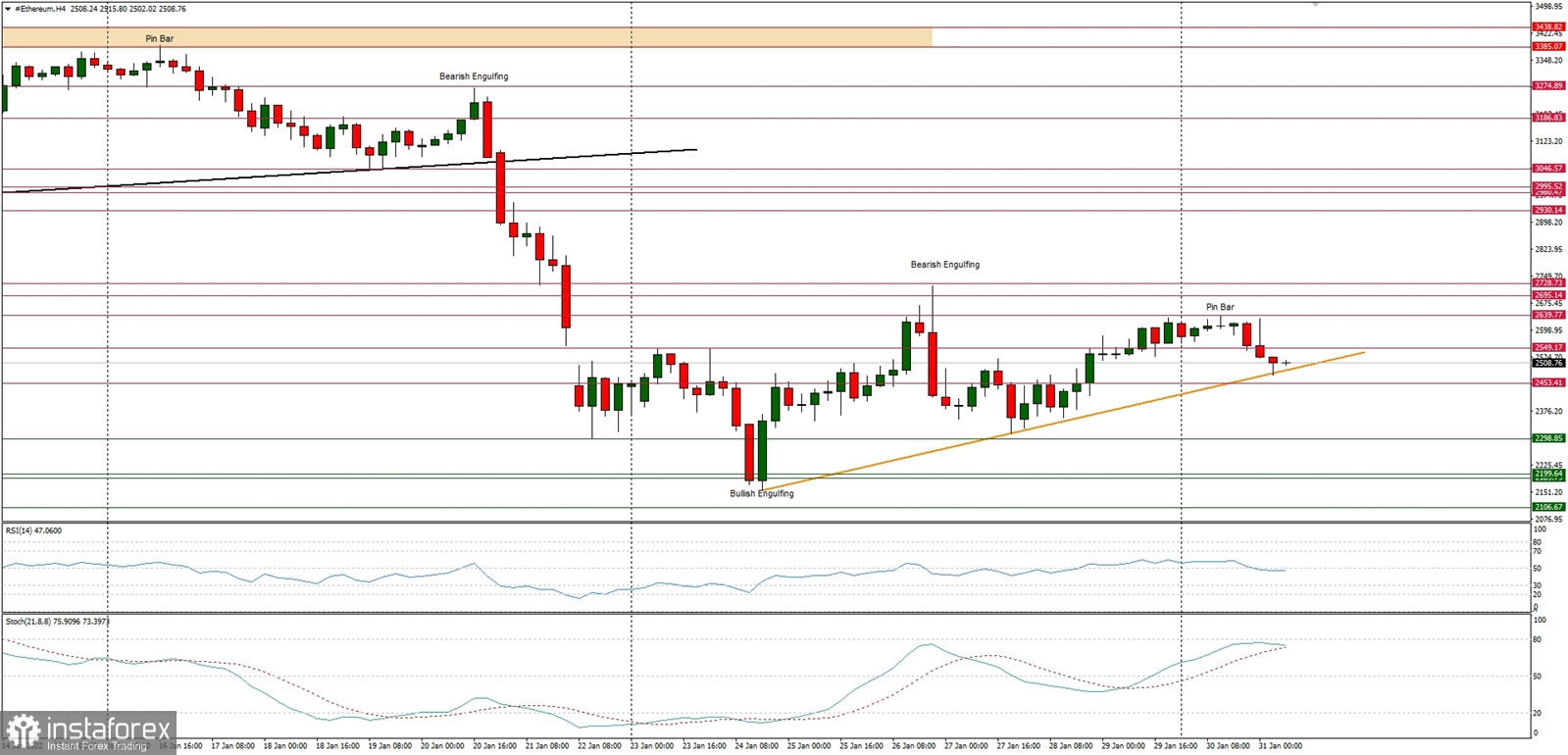Viewport: 1568px width, 755px height.
Task: Click the green 2106.67 support level label
Action: click(1548, 507)
